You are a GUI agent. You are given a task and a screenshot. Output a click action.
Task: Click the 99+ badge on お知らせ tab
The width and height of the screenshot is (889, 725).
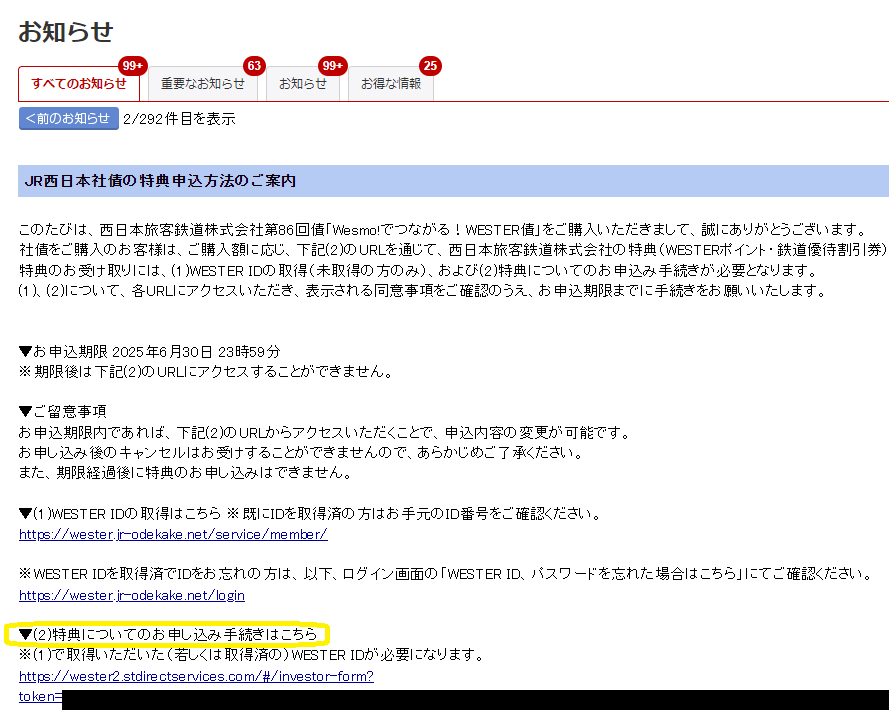pyautogui.click(x=333, y=66)
